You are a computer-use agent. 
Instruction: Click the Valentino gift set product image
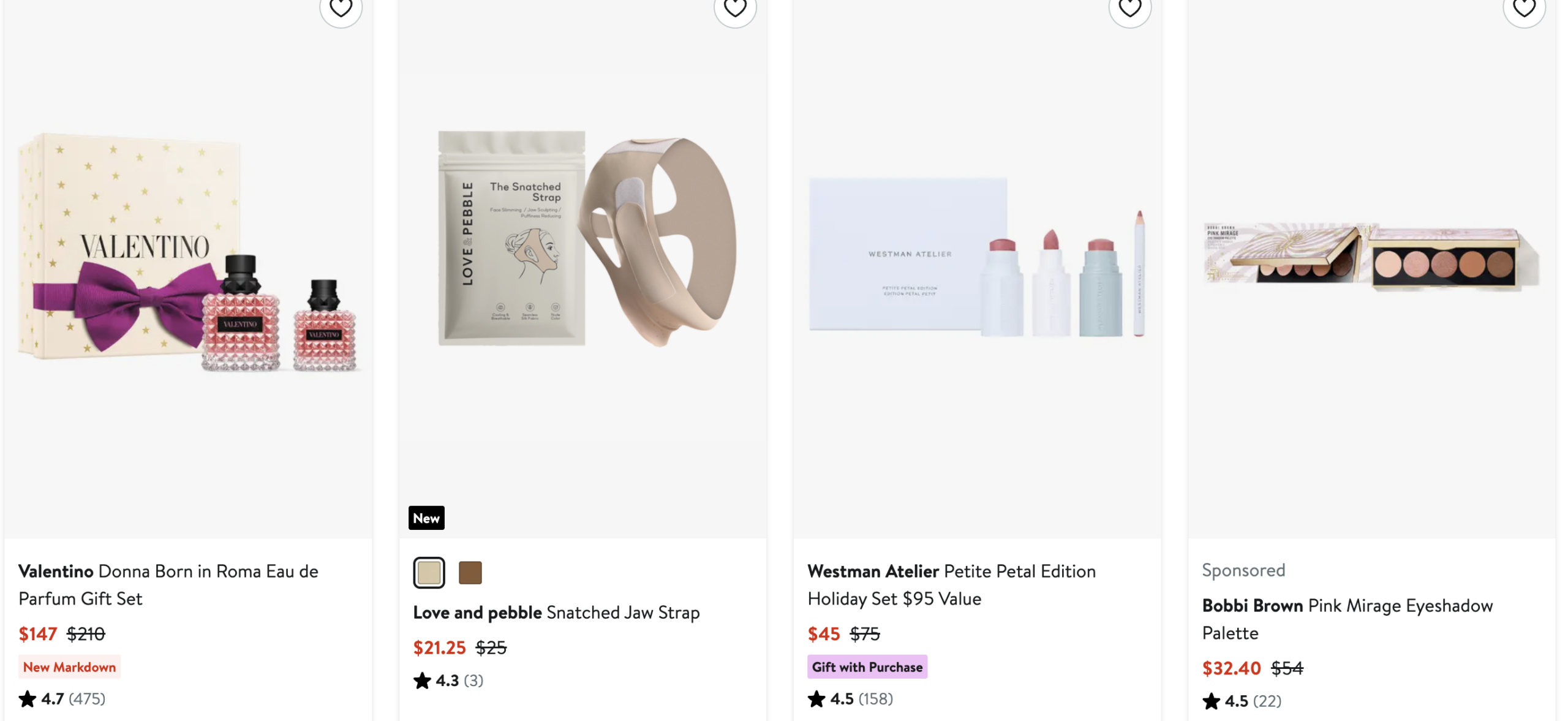click(x=188, y=251)
